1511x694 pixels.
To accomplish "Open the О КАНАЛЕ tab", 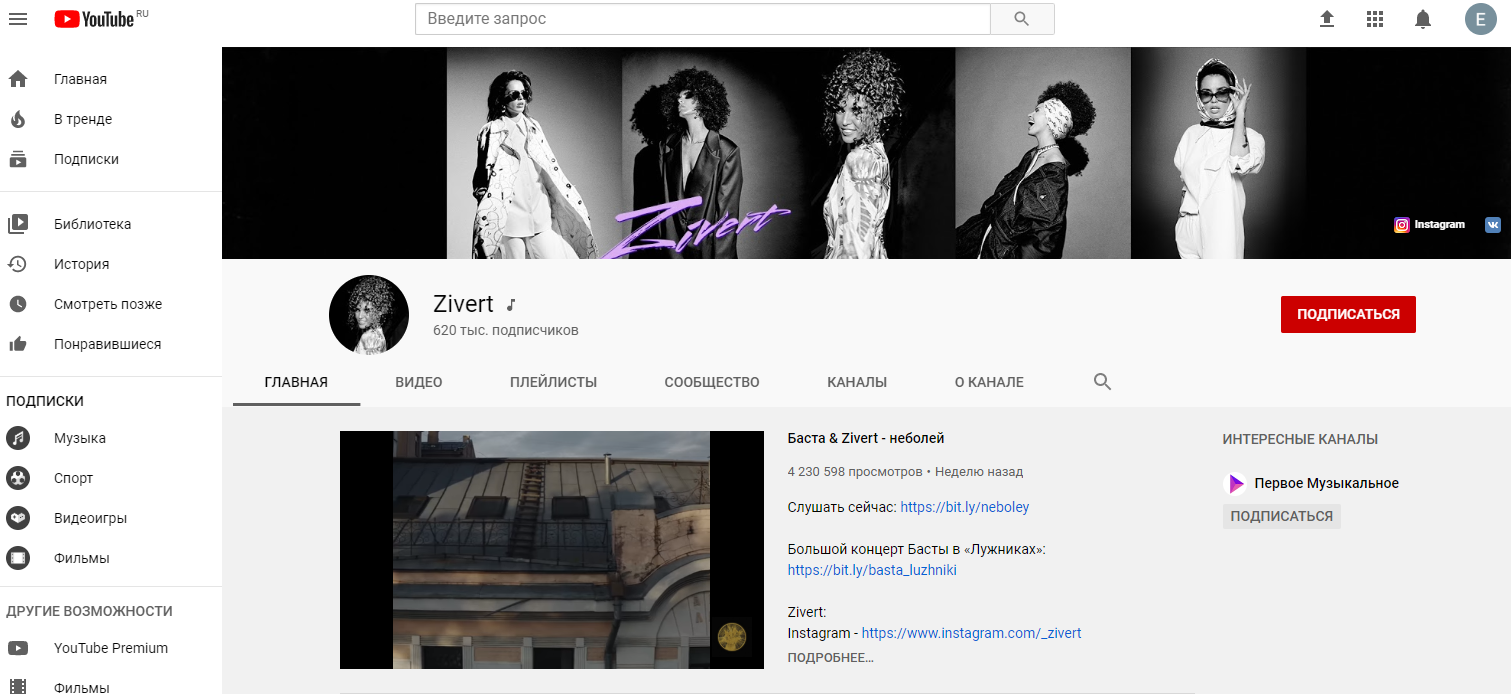I will pyautogui.click(x=989, y=382).
